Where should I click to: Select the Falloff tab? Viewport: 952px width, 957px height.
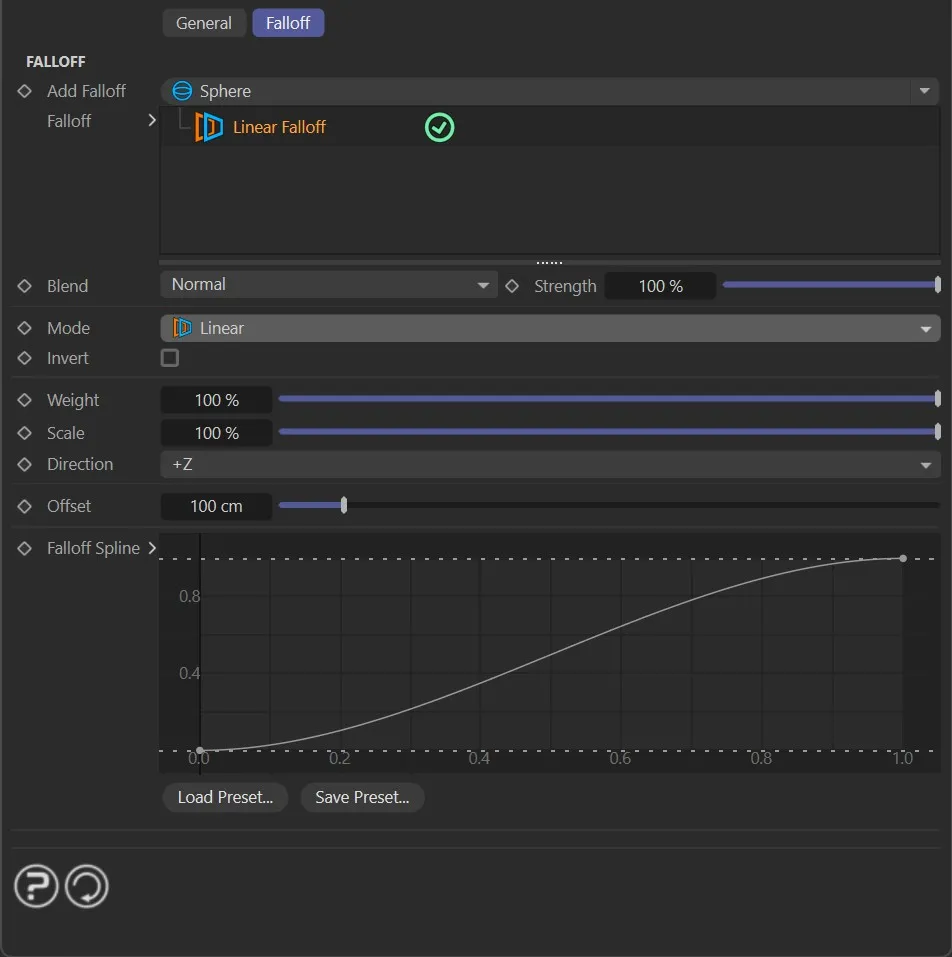pyautogui.click(x=288, y=23)
